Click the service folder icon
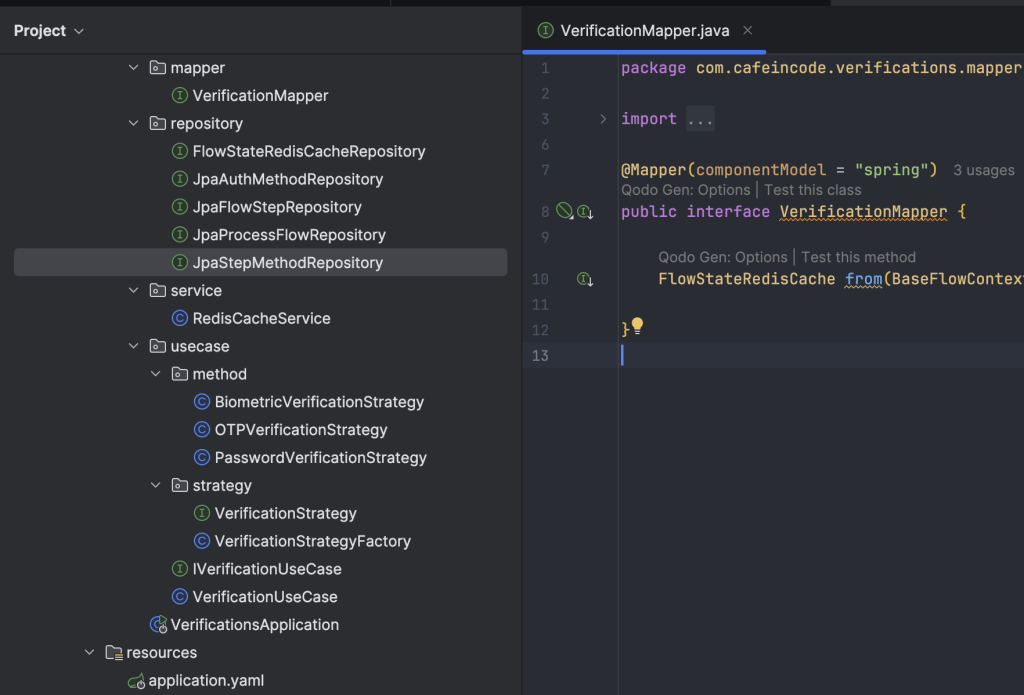1024x695 pixels. (x=157, y=290)
